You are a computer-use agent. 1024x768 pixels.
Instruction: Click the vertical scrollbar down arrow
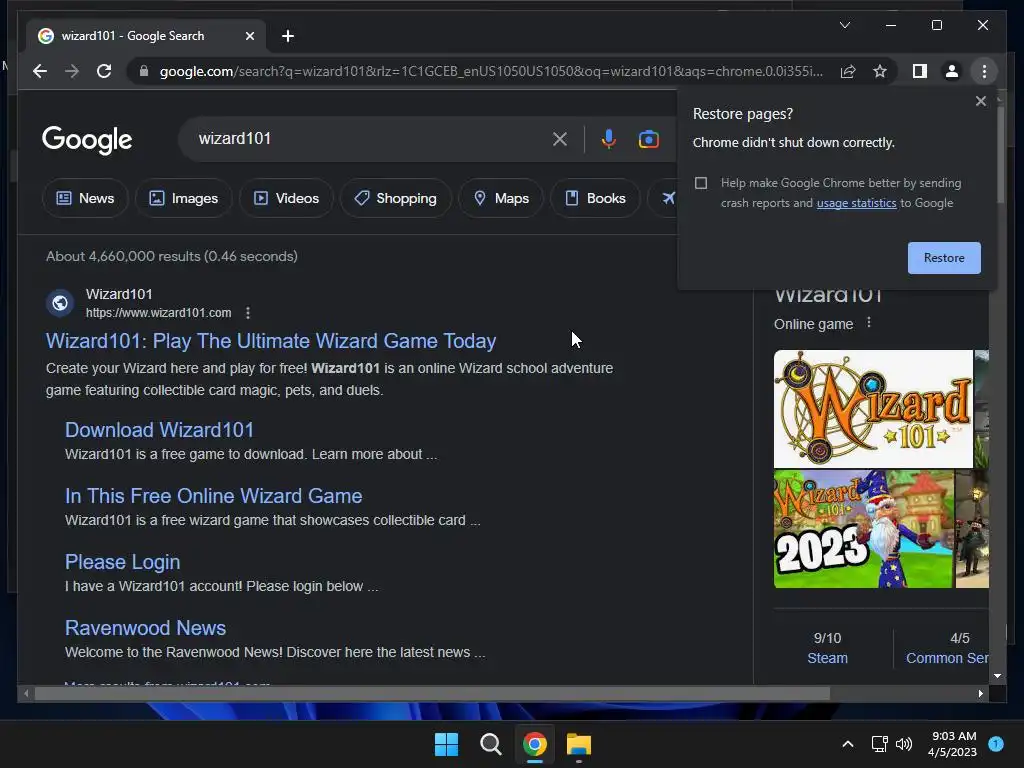(997, 676)
